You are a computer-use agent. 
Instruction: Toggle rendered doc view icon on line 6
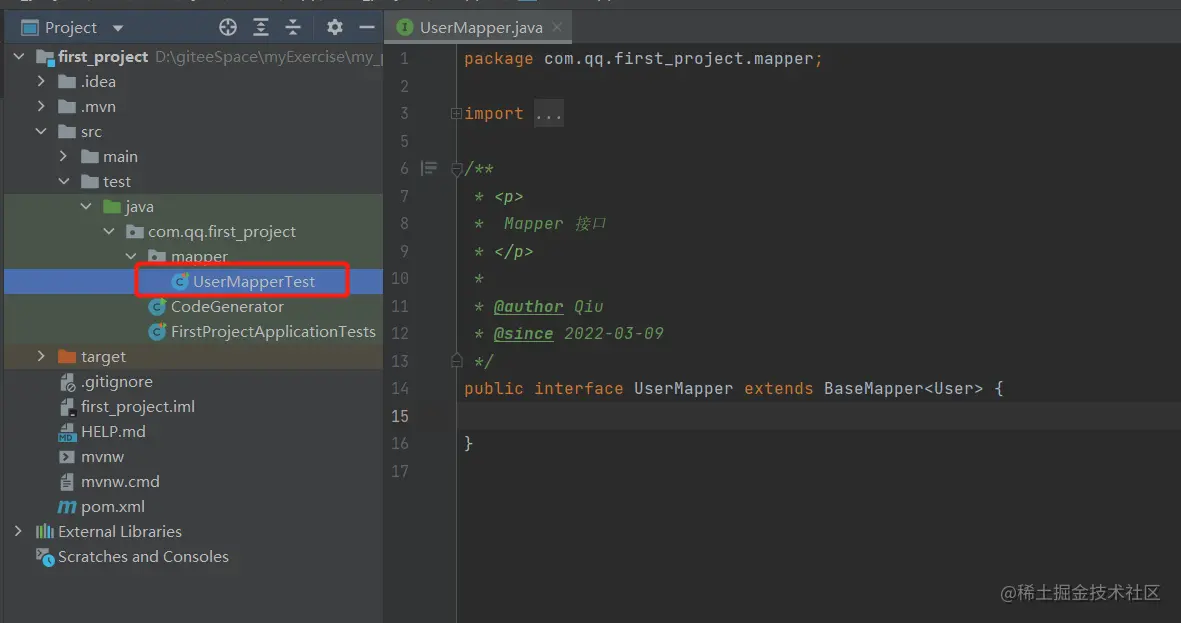tap(429, 168)
